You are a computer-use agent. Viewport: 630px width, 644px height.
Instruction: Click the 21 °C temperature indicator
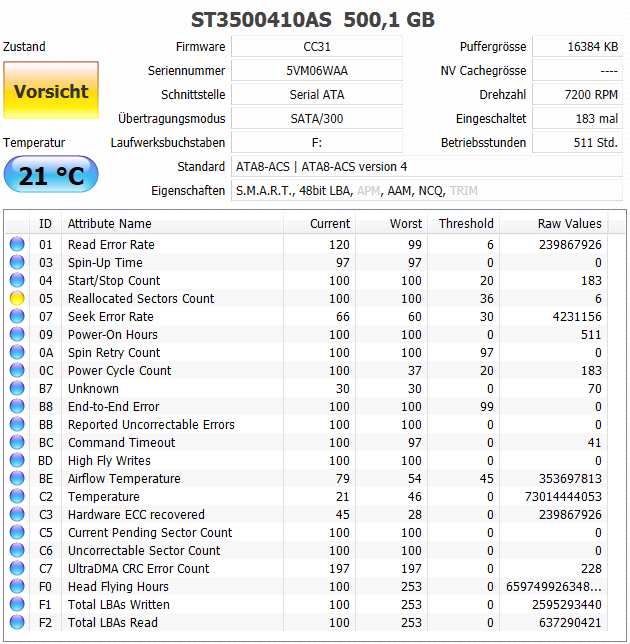51,175
